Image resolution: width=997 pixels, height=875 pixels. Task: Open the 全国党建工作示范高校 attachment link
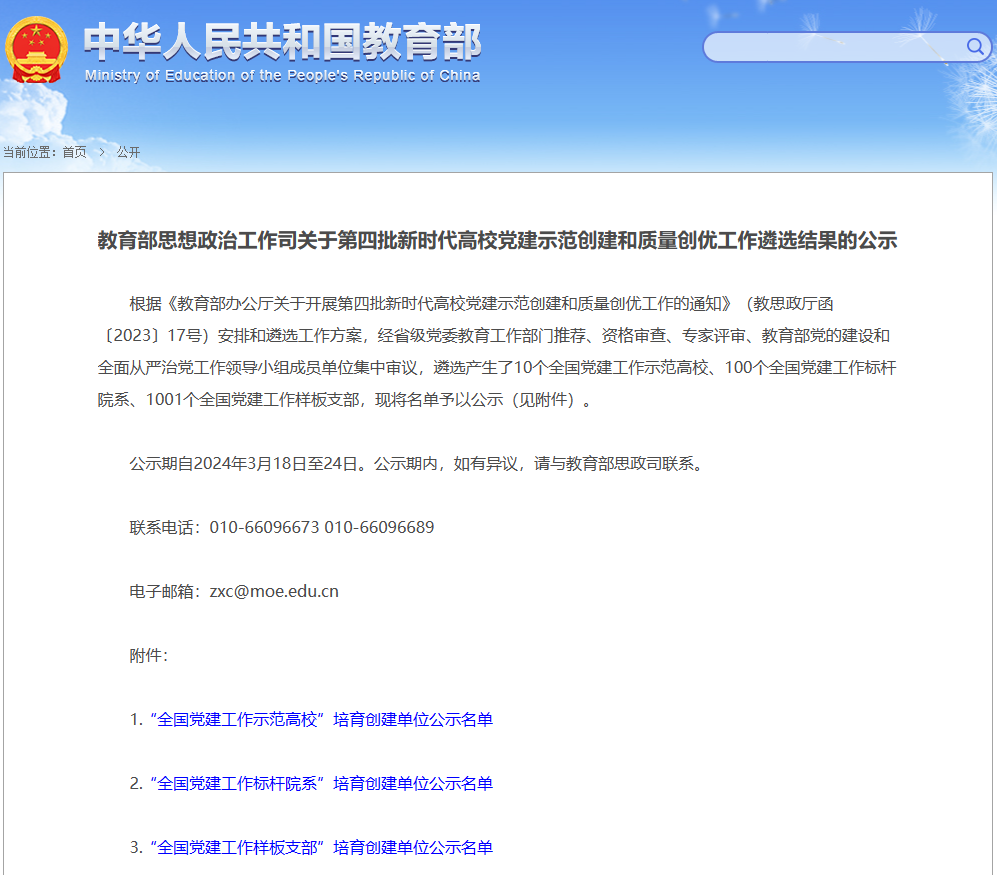tap(321, 719)
